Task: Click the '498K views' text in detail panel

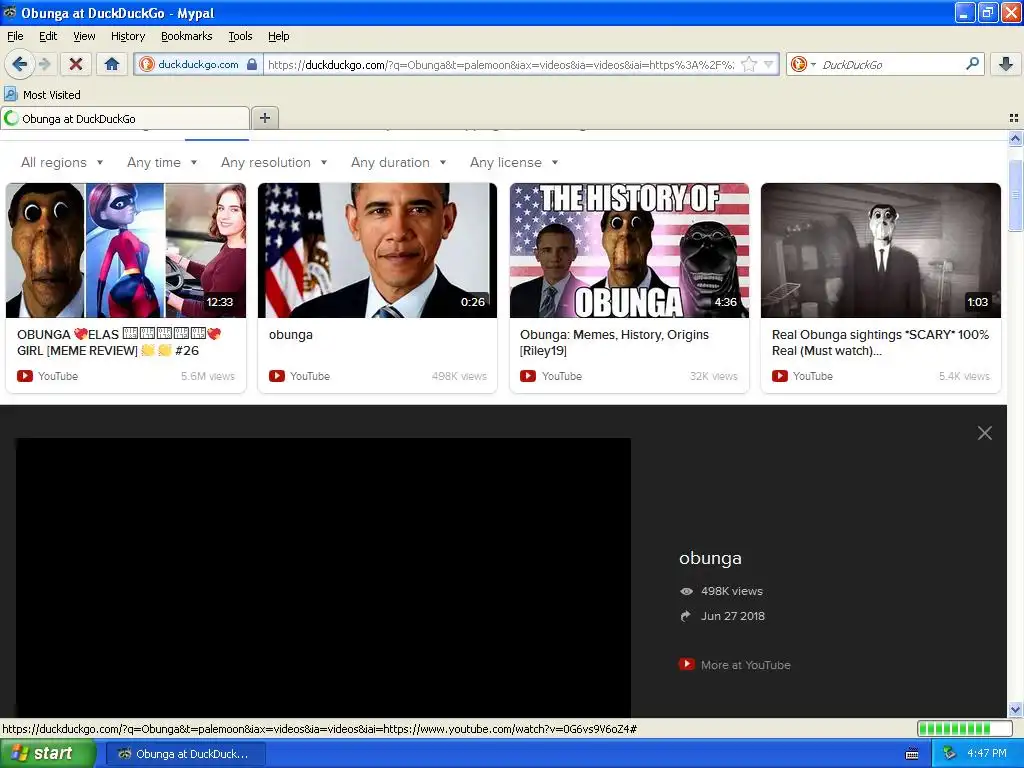Action: tap(731, 591)
